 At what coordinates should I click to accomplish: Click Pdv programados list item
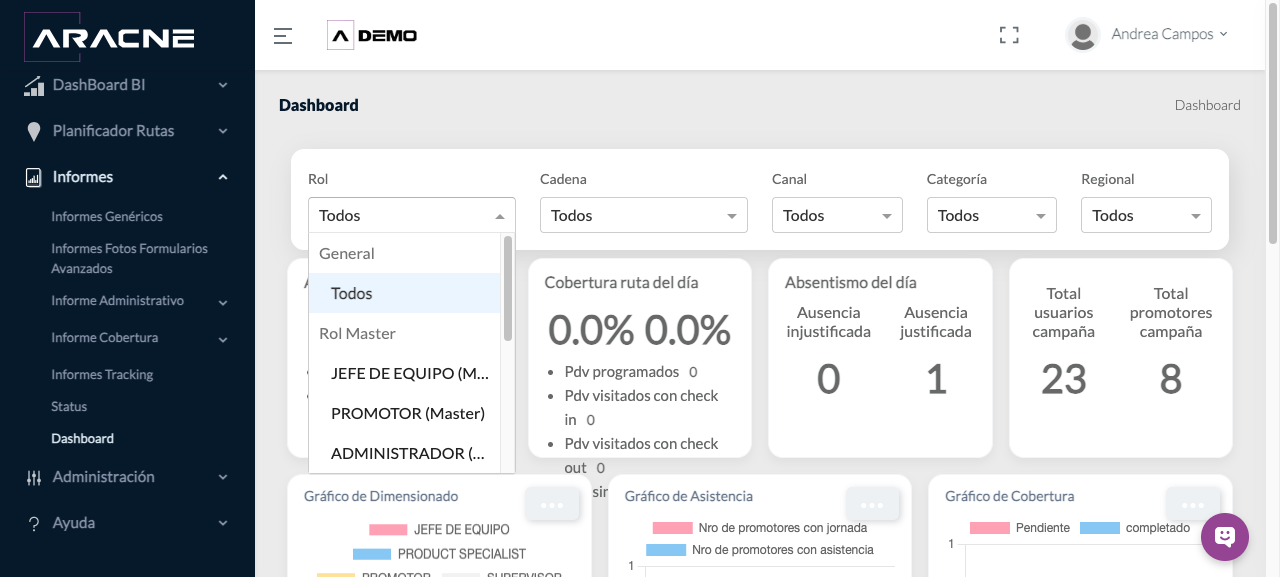[630, 372]
